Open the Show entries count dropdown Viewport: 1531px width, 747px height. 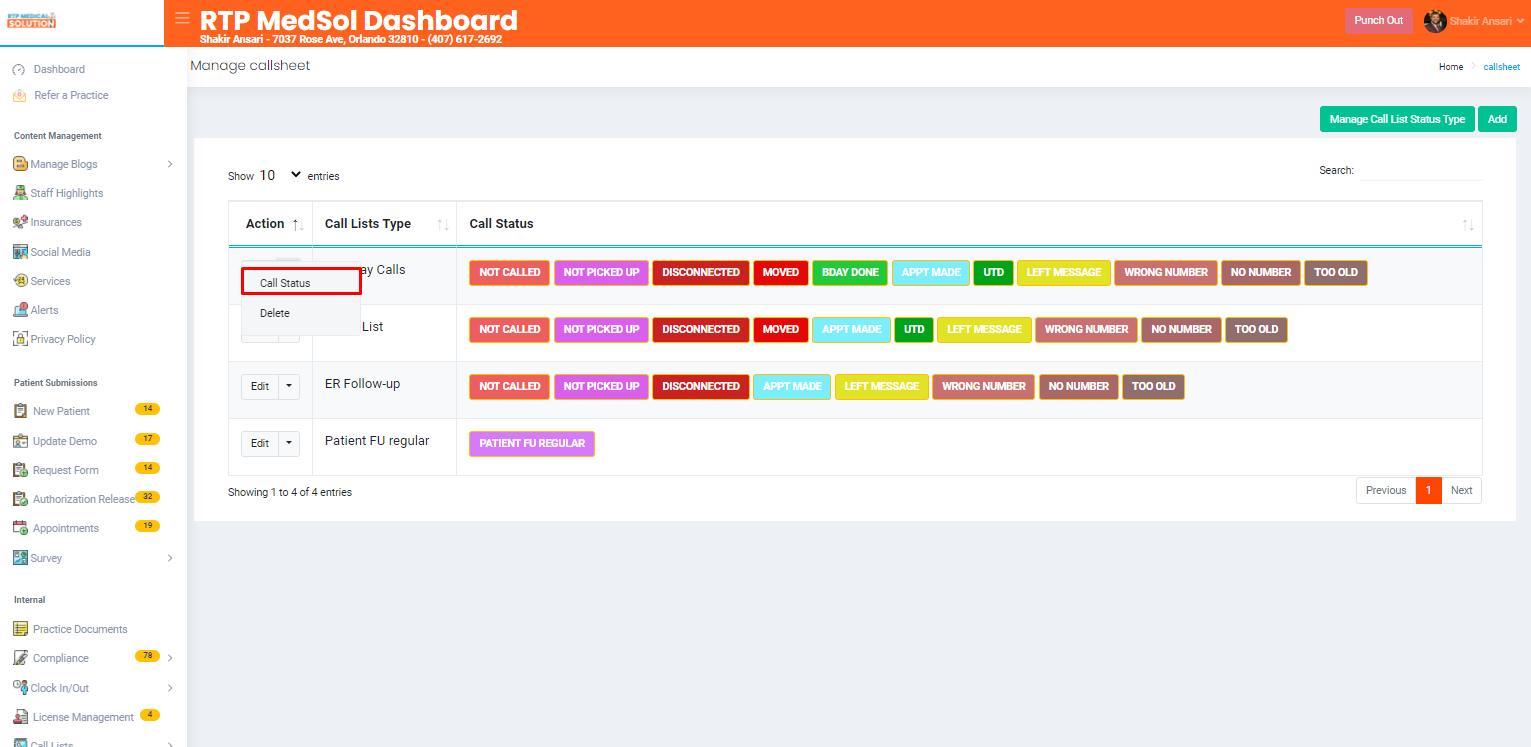(x=280, y=175)
